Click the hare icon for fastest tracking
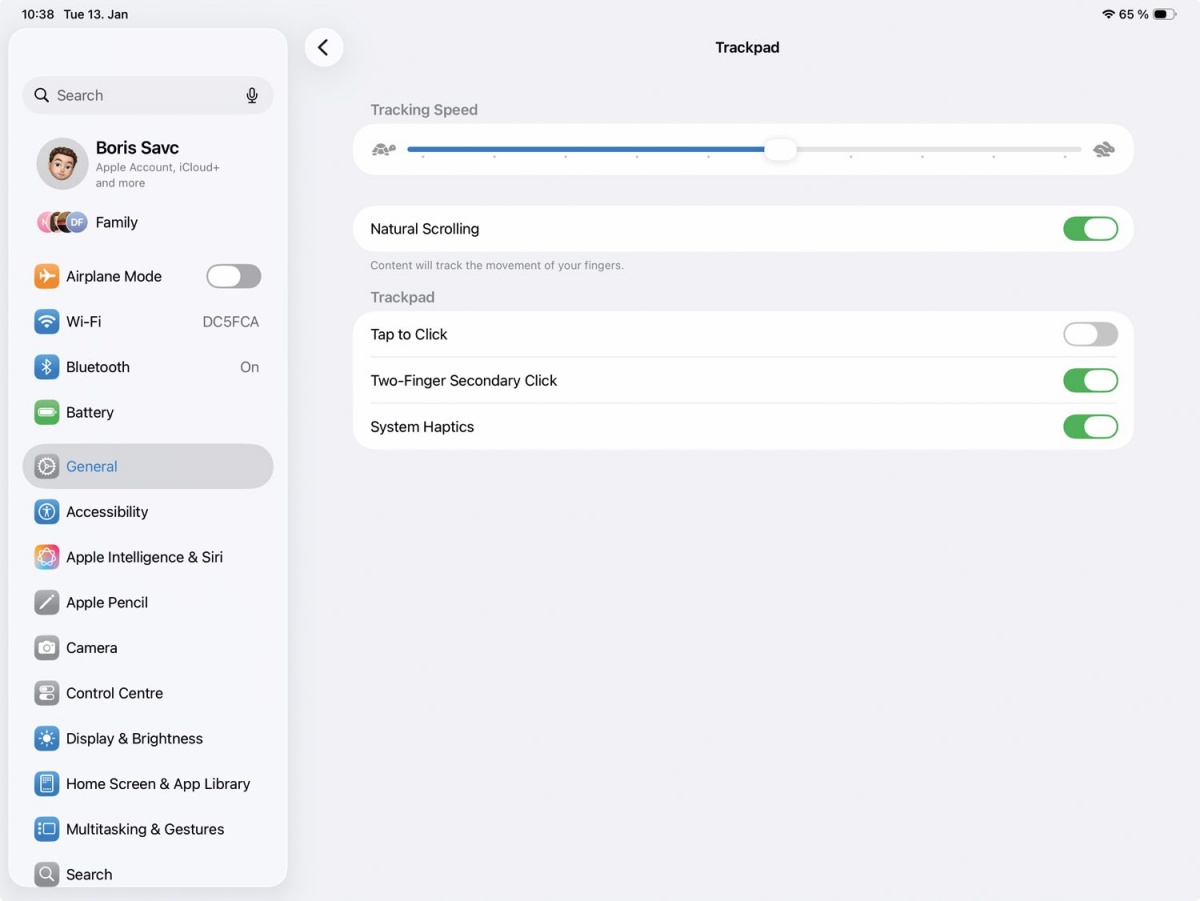 point(1104,150)
